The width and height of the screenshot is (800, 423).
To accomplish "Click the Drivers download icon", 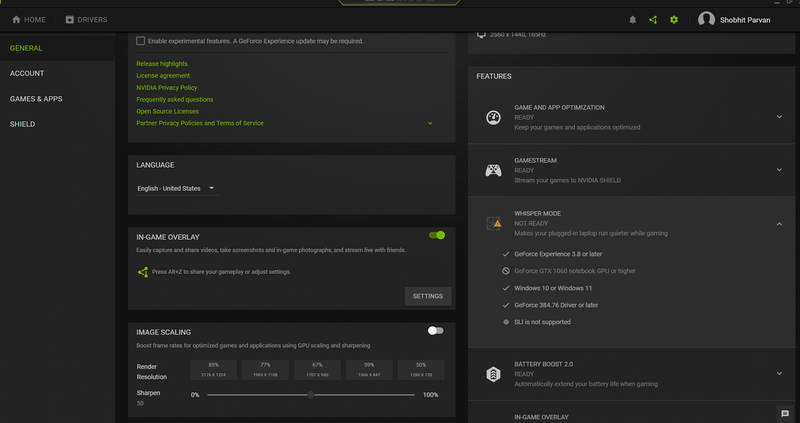I will (x=69, y=19).
